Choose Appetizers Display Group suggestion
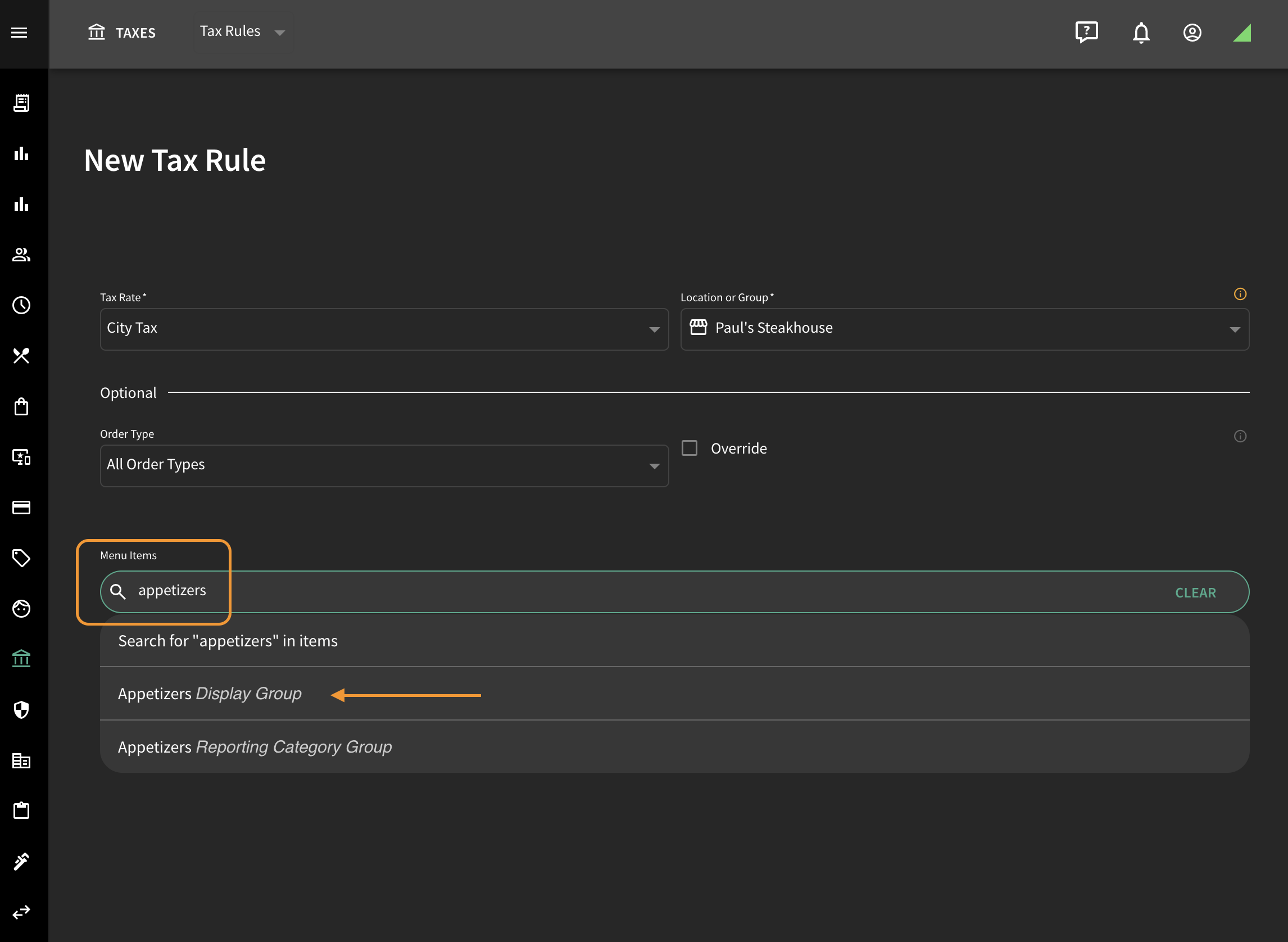This screenshot has height=942, width=1288. point(674,694)
